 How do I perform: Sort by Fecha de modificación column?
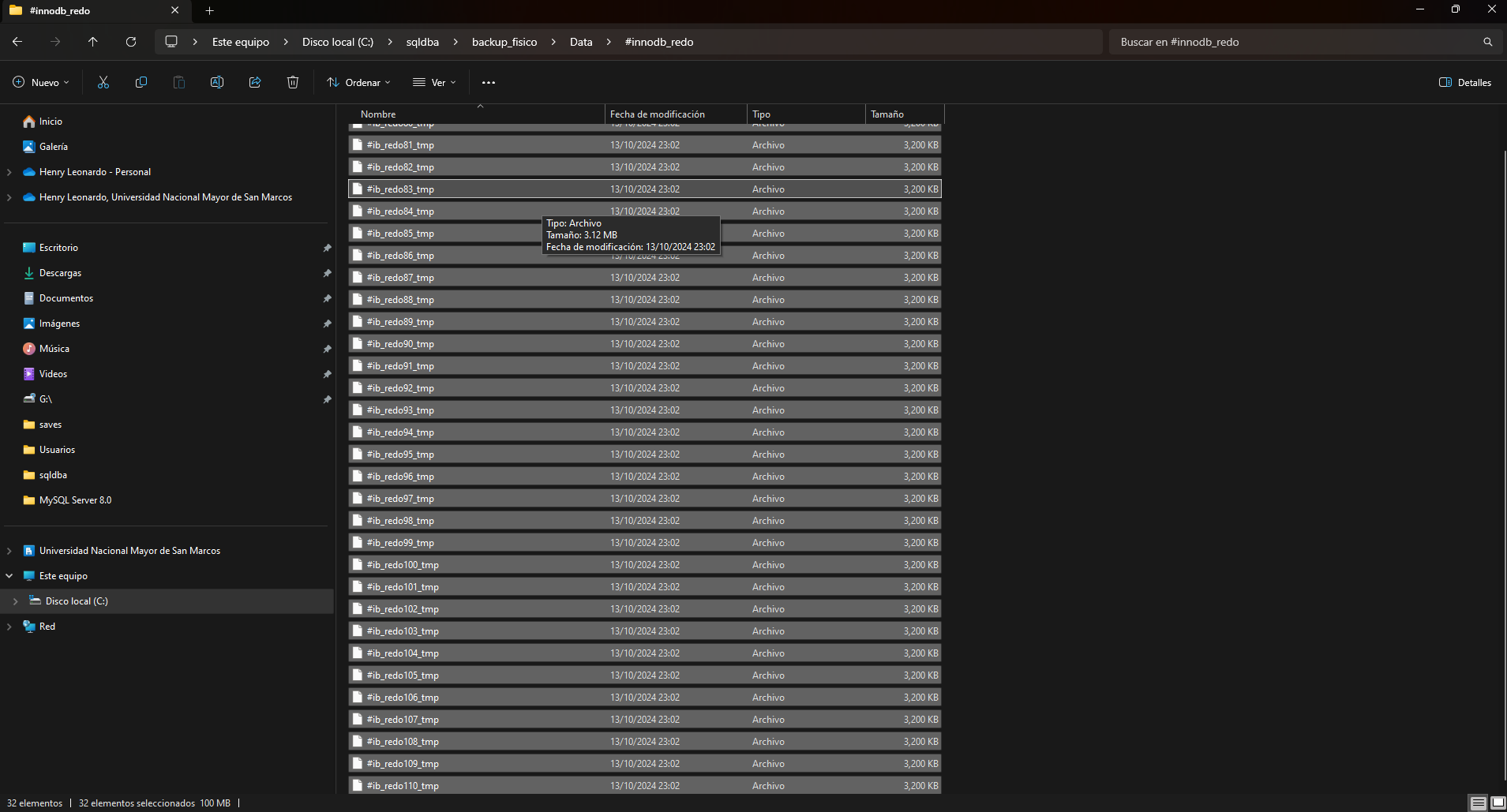pyautogui.click(x=677, y=114)
